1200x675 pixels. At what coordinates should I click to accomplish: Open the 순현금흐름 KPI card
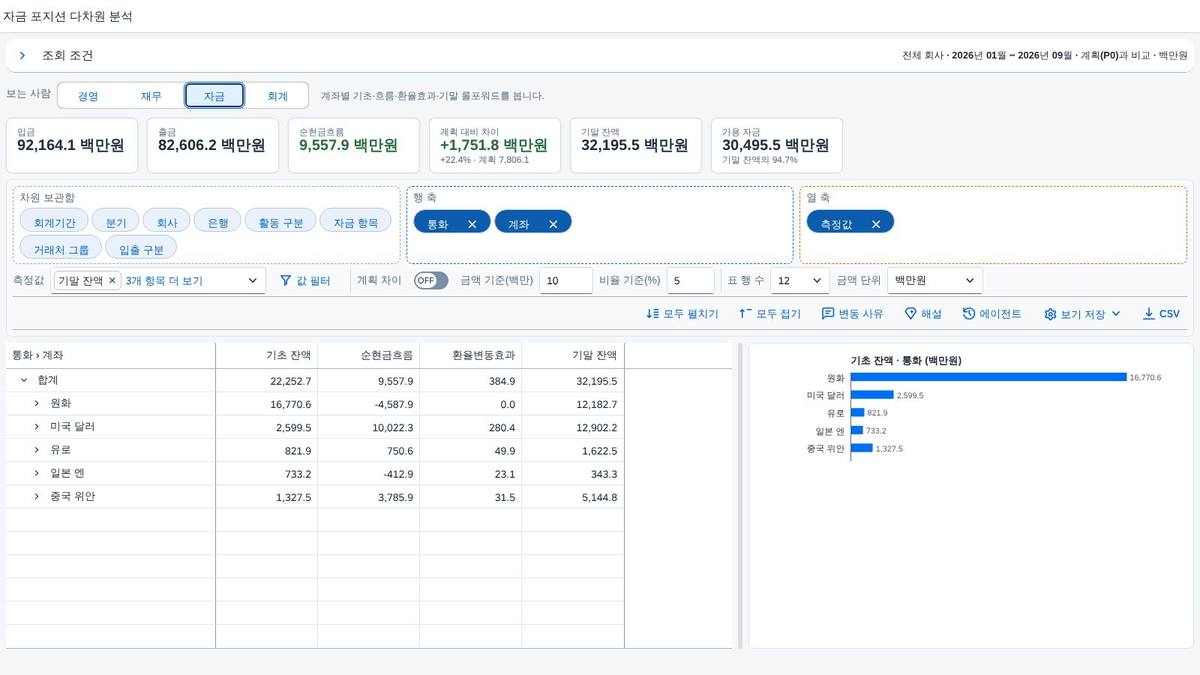coord(356,145)
